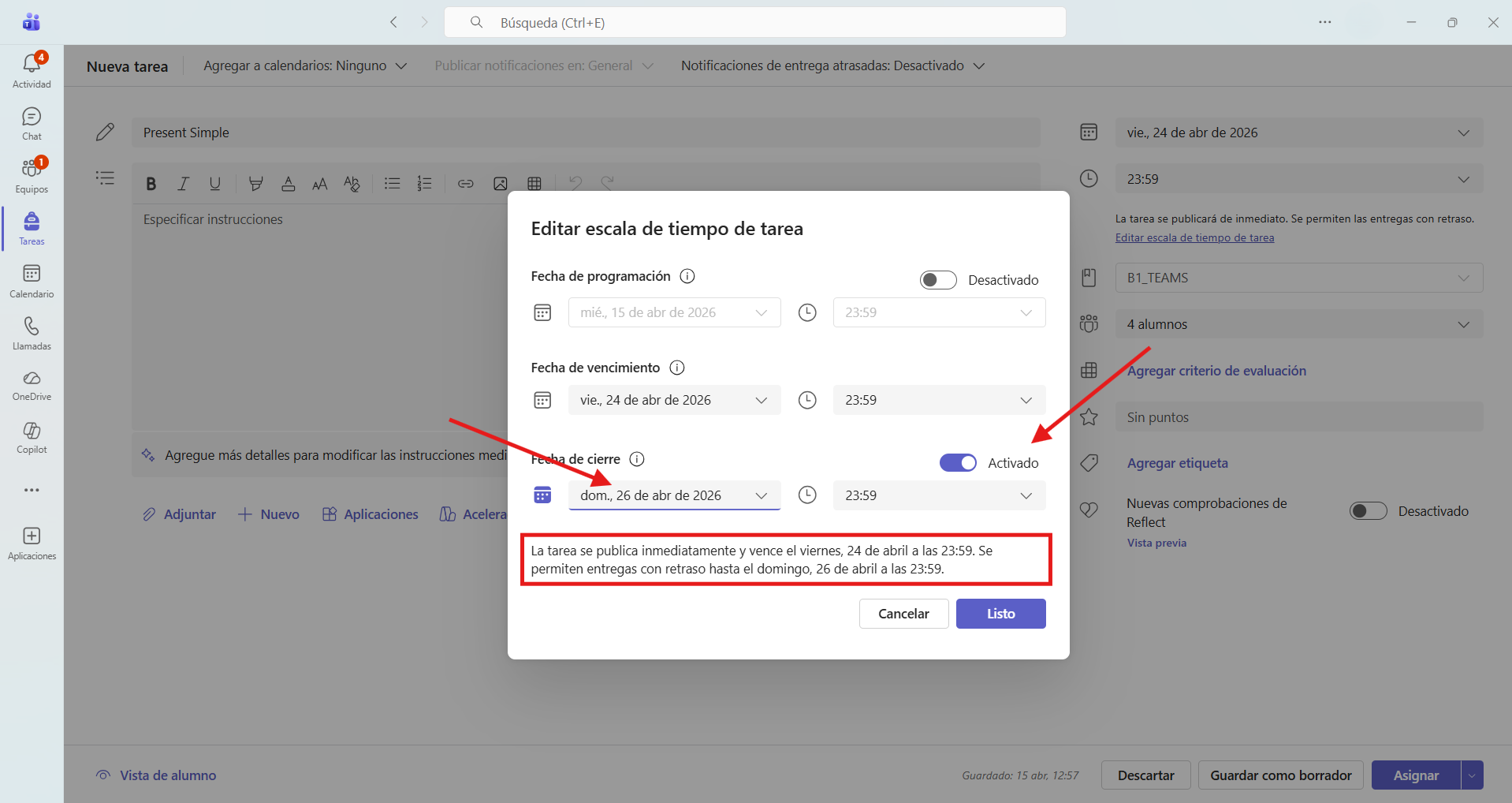Click the Present Simple title field
The image size is (1512, 803).
(586, 133)
